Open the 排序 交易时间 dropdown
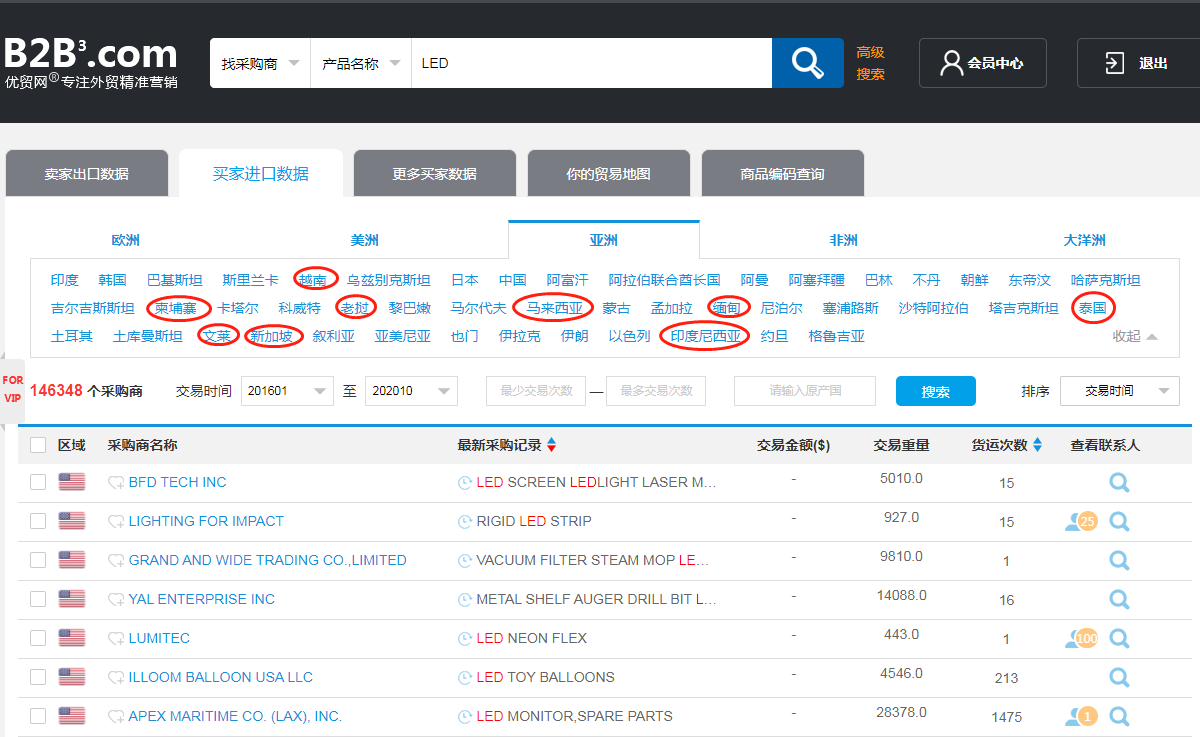The image size is (1200, 737). point(1120,391)
